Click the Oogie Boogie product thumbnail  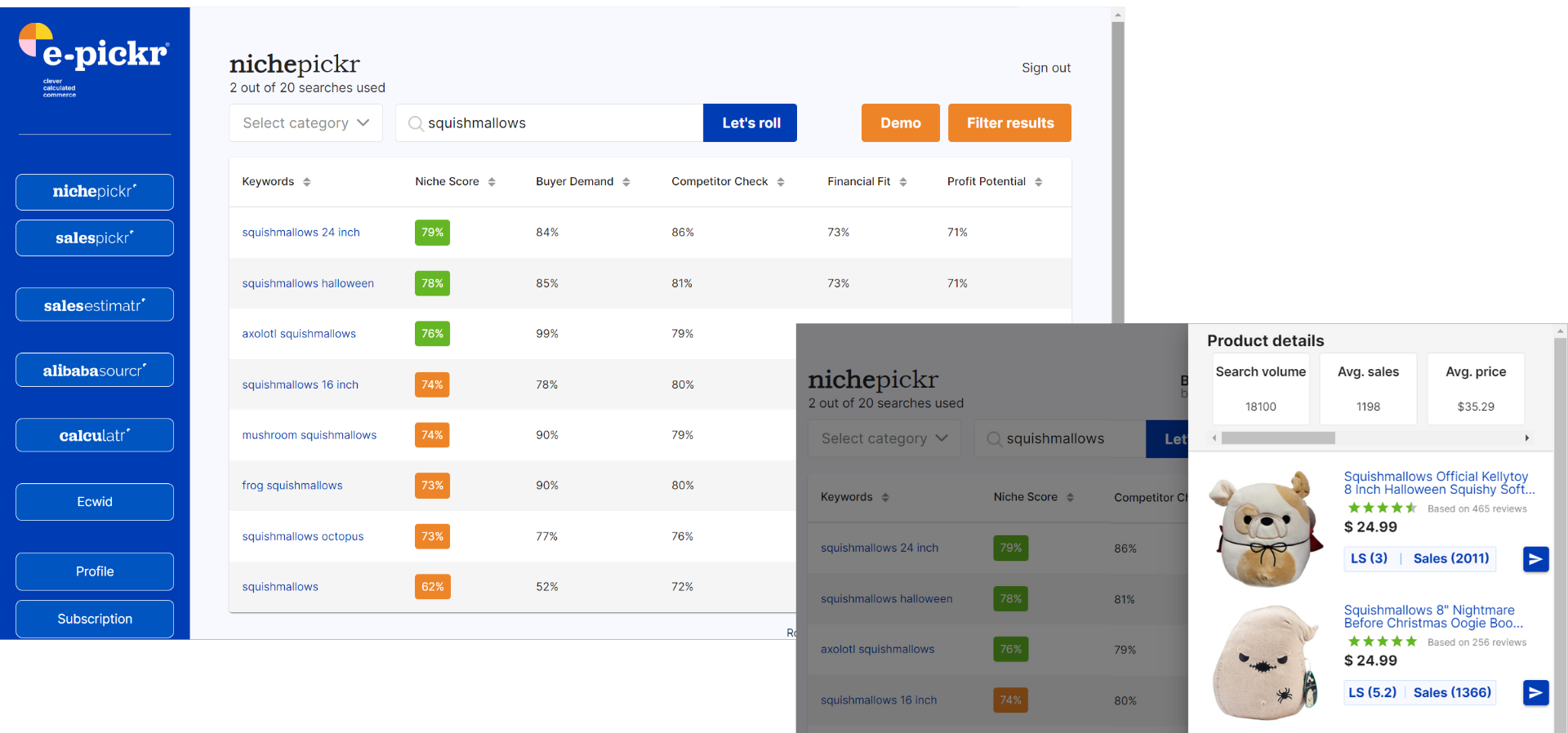tap(1266, 663)
